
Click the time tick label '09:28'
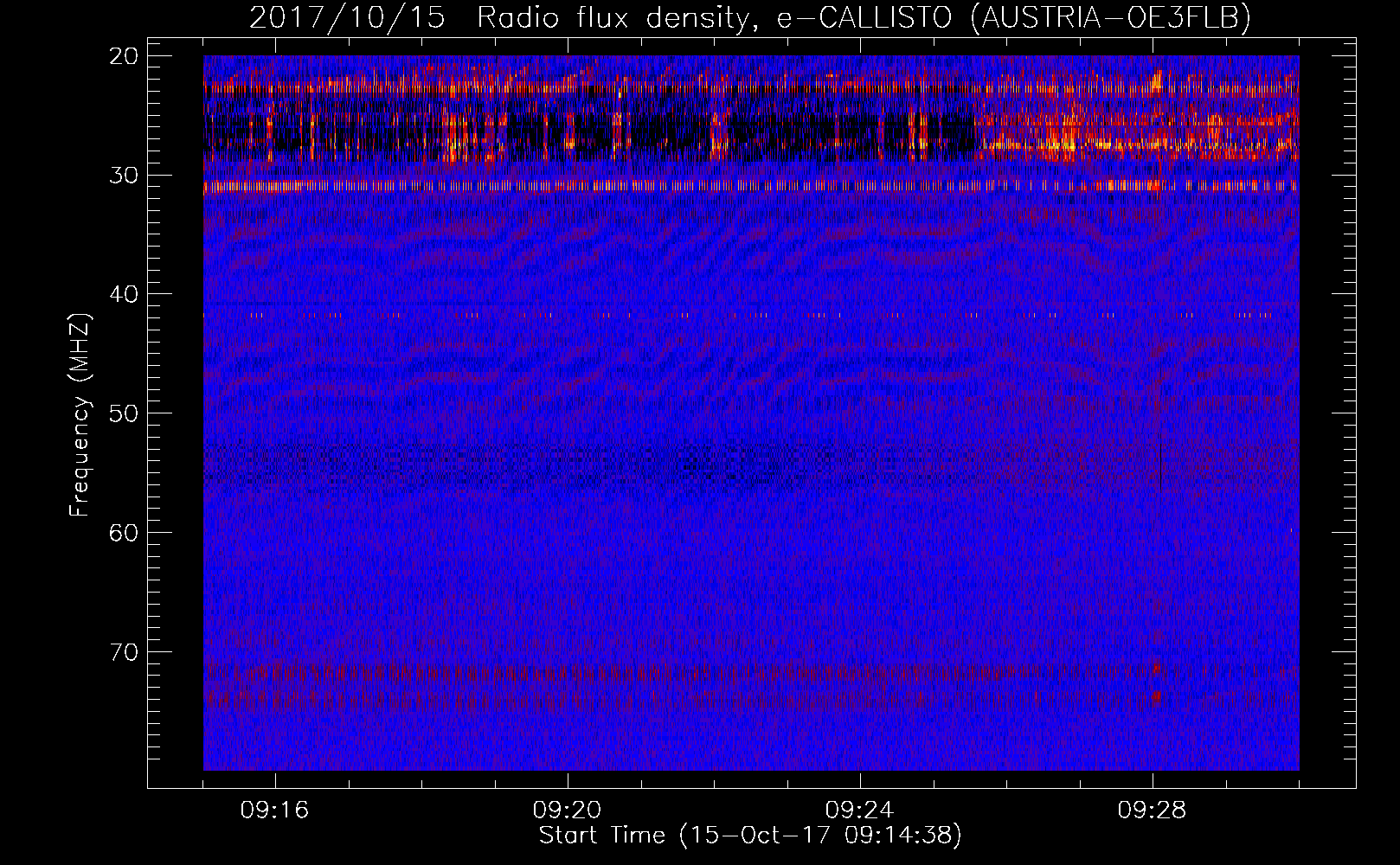click(x=1153, y=811)
